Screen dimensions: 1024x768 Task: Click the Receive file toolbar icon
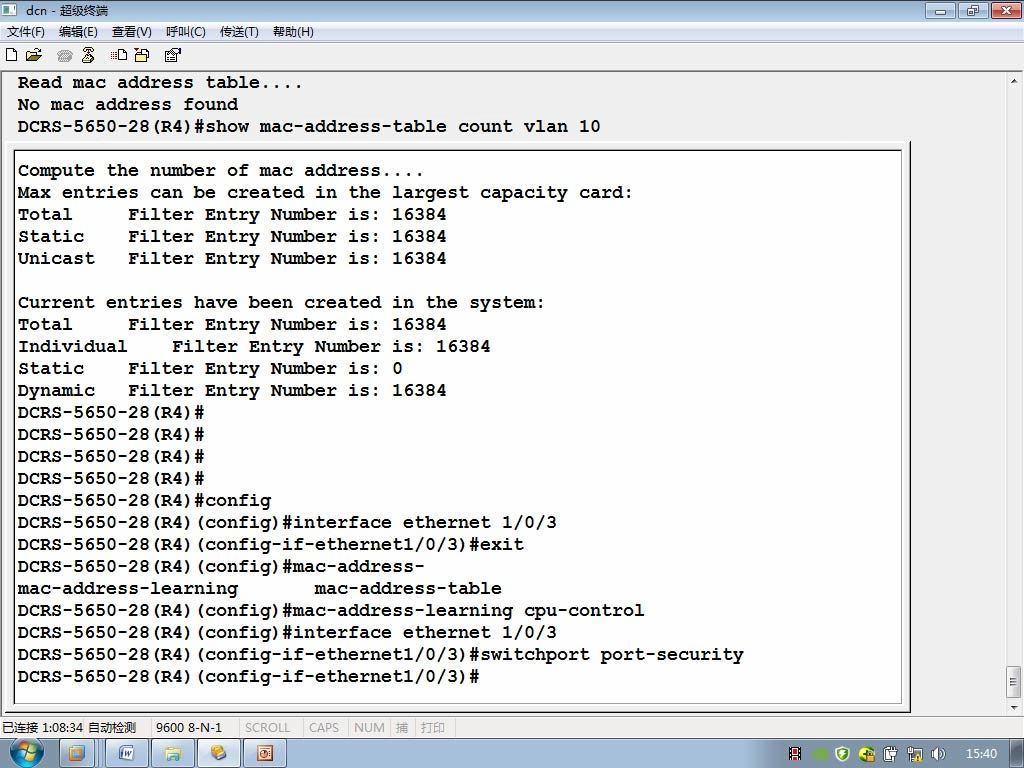[x=142, y=56]
